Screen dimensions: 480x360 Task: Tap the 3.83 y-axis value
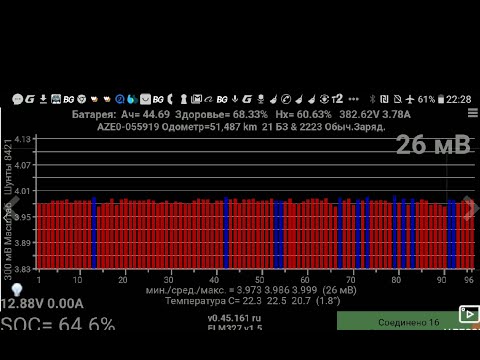(23, 269)
